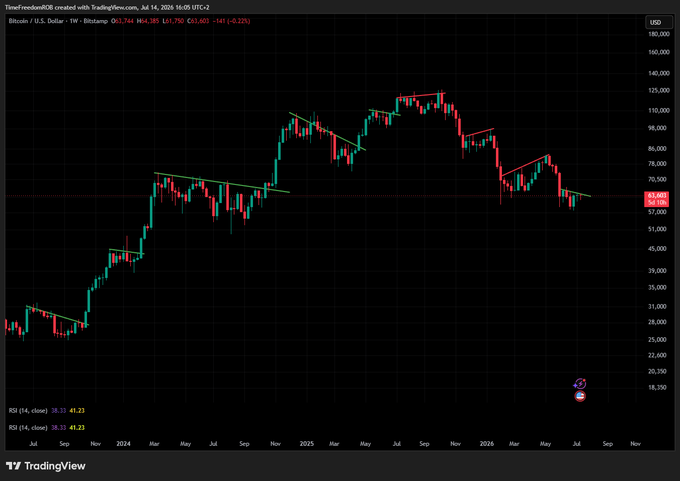The width and height of the screenshot is (680, 481).
Task: Click the TimeFreedomROB caption text
Action: tap(107, 7)
